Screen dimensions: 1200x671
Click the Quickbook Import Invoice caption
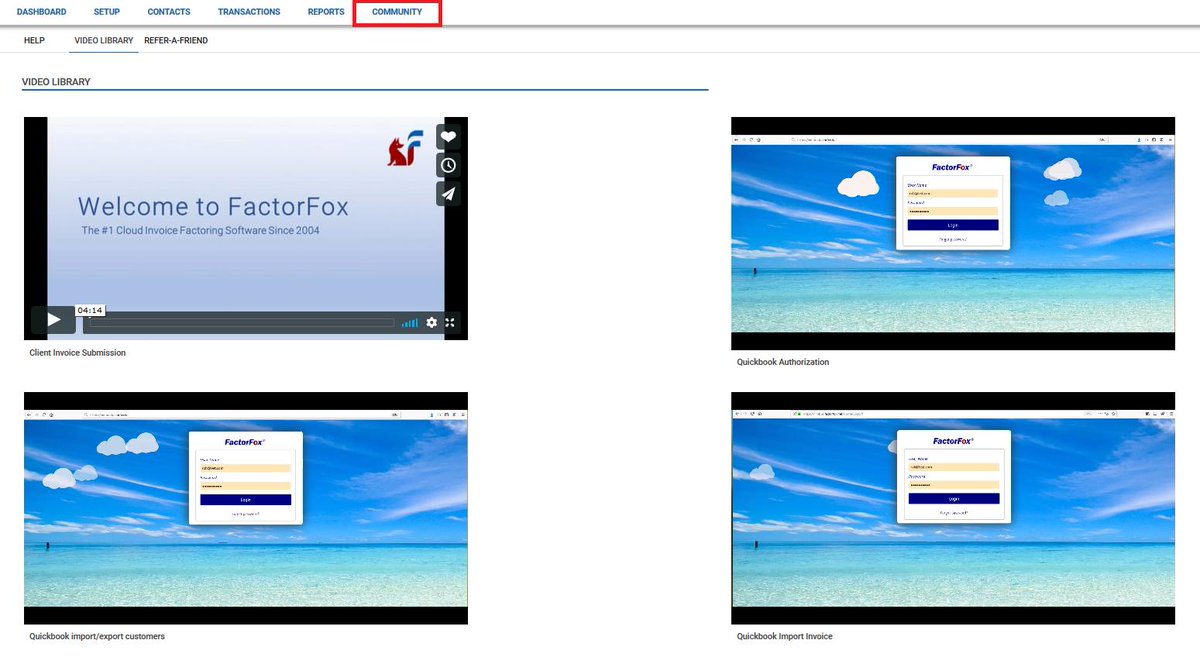[785, 636]
